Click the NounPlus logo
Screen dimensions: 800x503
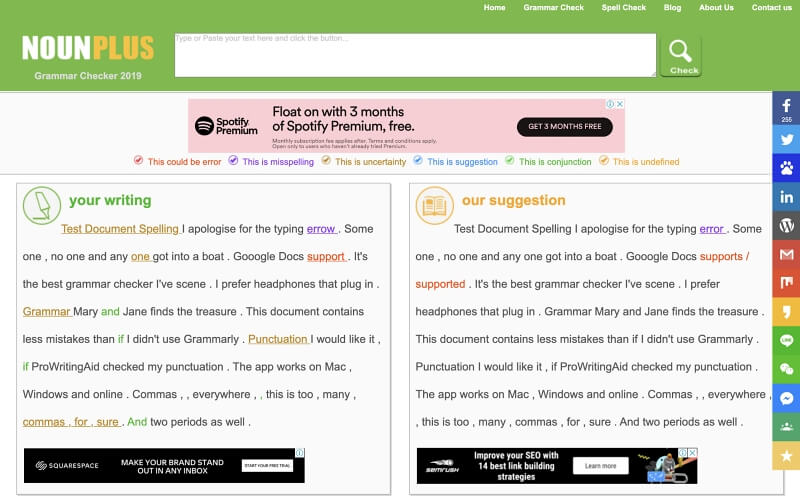point(88,47)
